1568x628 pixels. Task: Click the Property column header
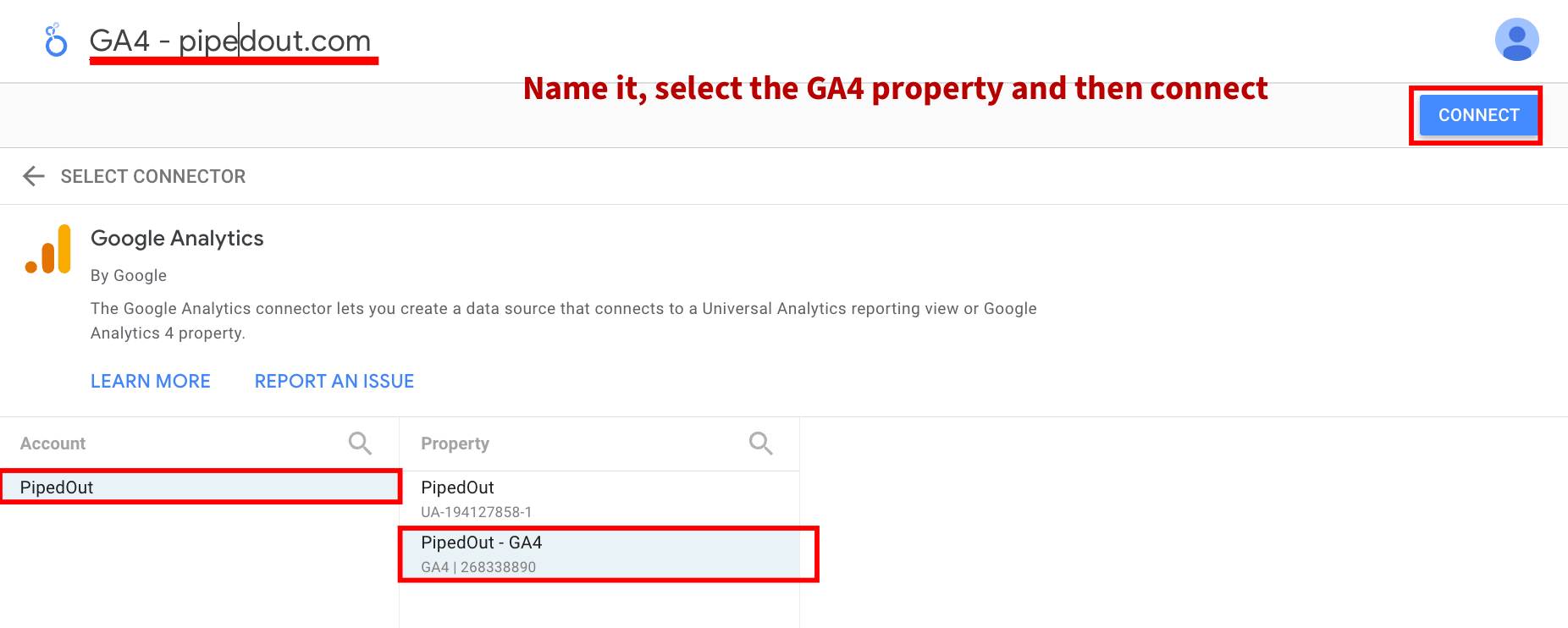[x=455, y=443]
